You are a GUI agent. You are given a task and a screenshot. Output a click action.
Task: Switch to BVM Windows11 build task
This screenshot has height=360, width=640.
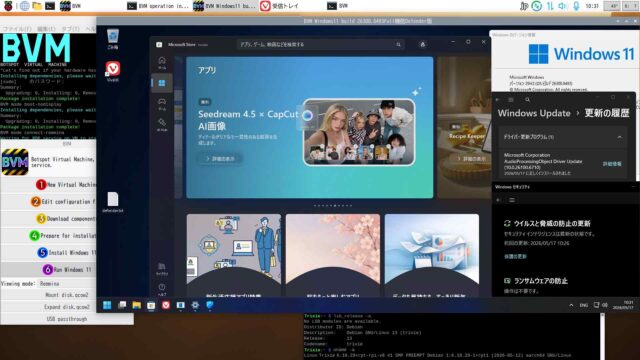[224, 6]
